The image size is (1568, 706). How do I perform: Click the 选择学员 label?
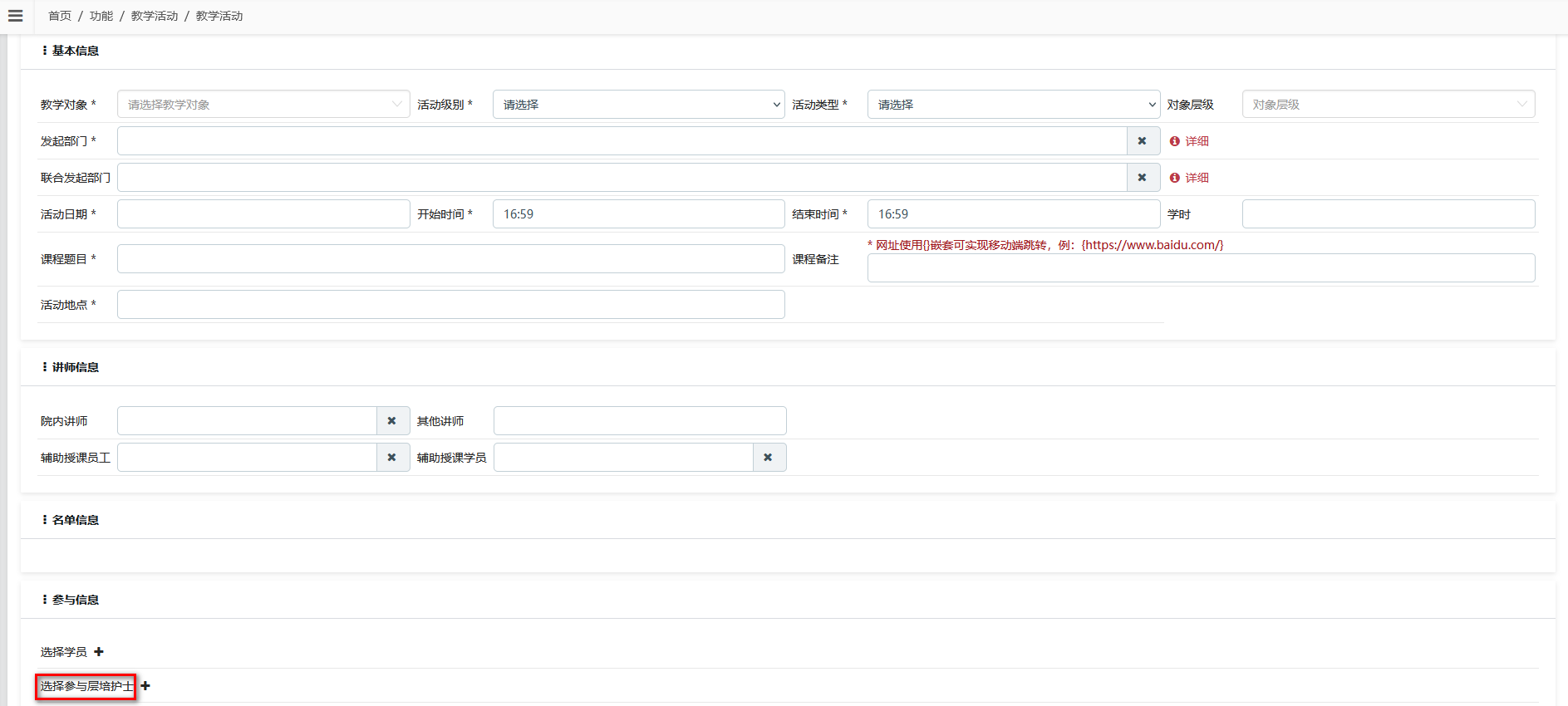64,652
